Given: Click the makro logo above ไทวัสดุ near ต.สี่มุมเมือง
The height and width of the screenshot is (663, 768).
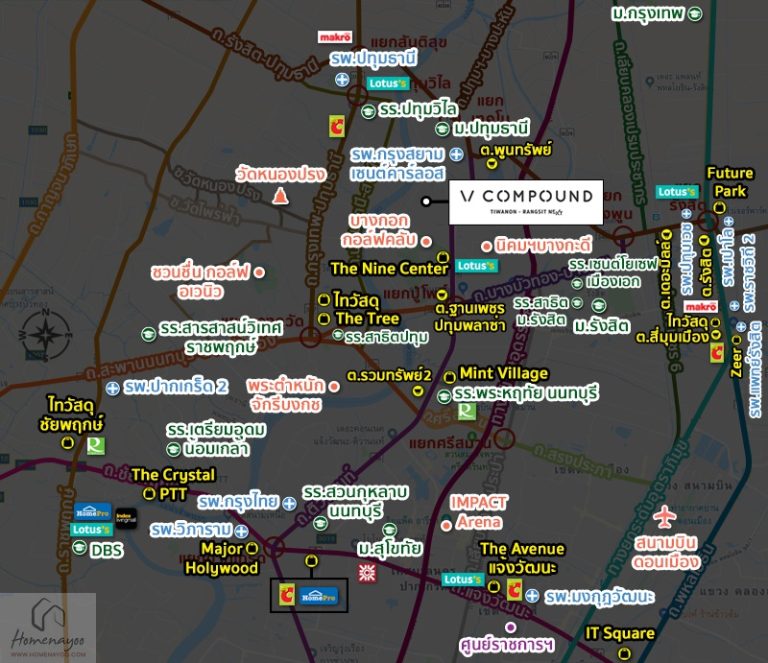Looking at the screenshot, I should pos(701,307).
